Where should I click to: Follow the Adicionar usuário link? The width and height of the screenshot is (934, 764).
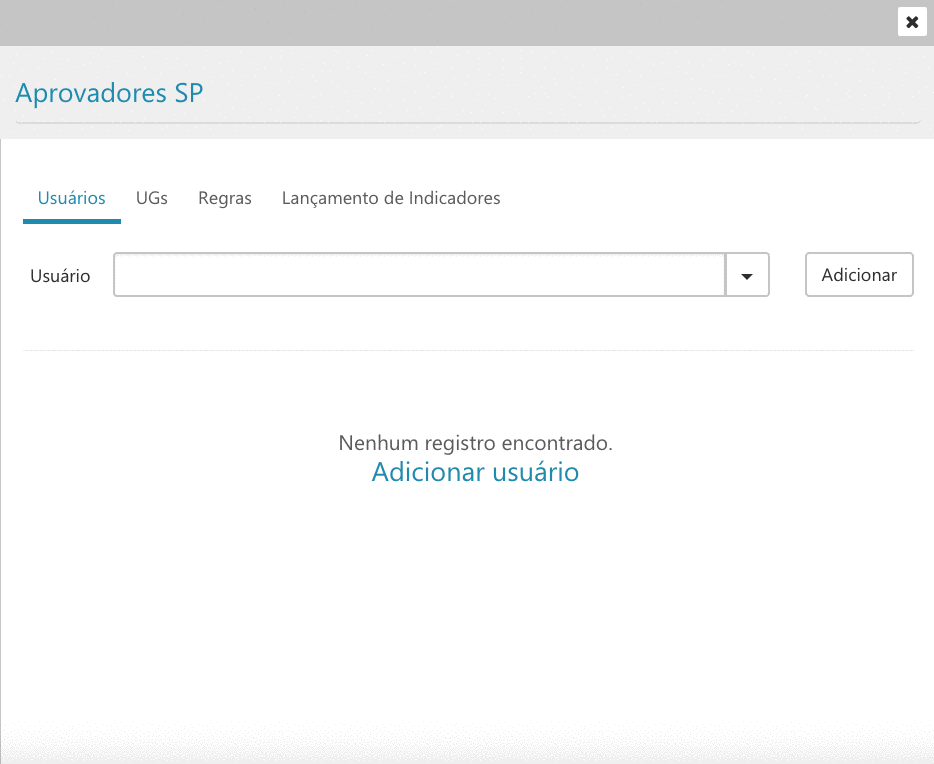click(475, 472)
